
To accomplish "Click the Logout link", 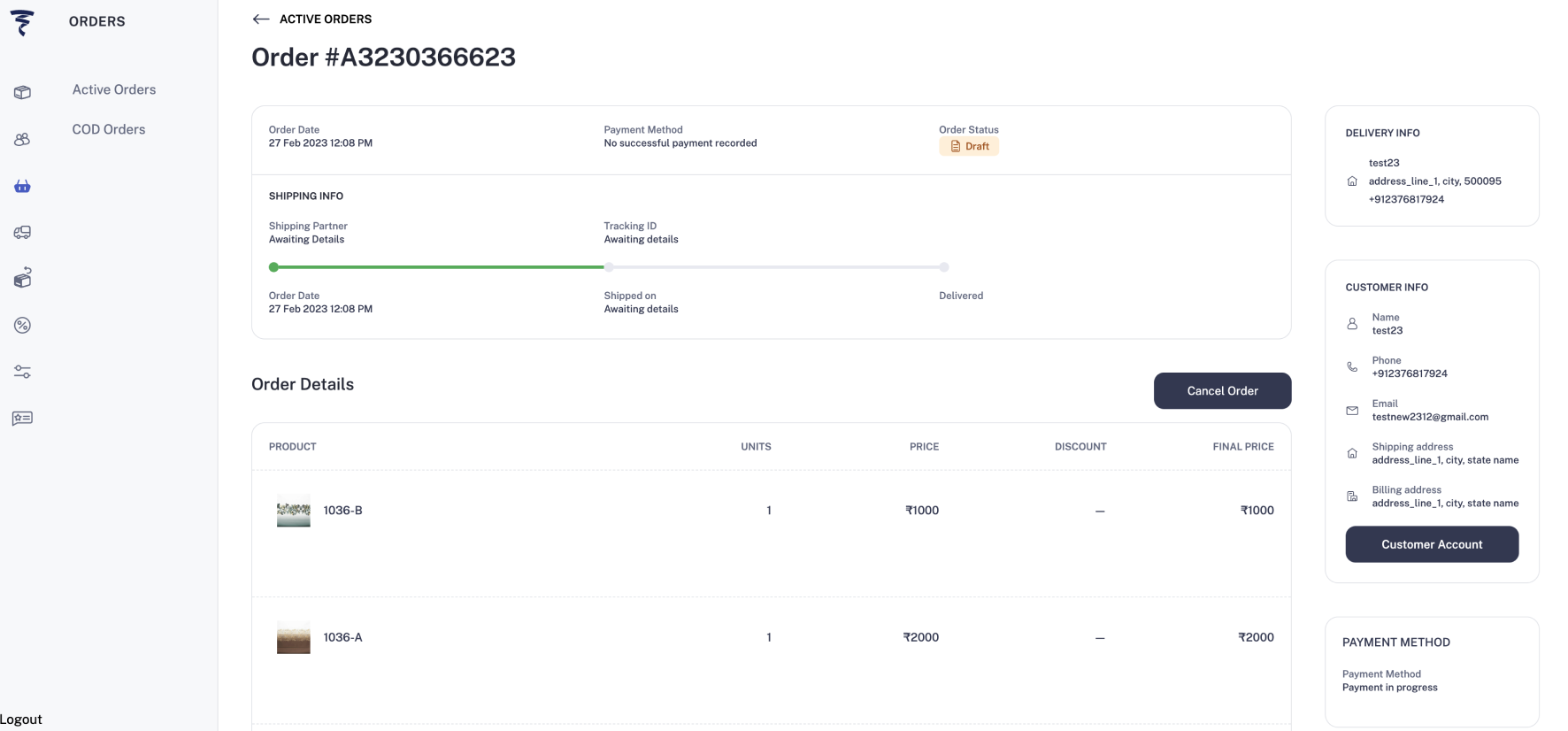I will (21, 719).
